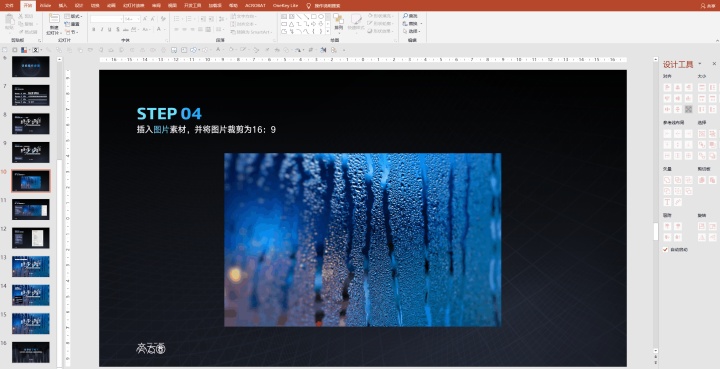This screenshot has height=369, width=720.
Task: Toggle Italic formatting
Action: pos(101,29)
